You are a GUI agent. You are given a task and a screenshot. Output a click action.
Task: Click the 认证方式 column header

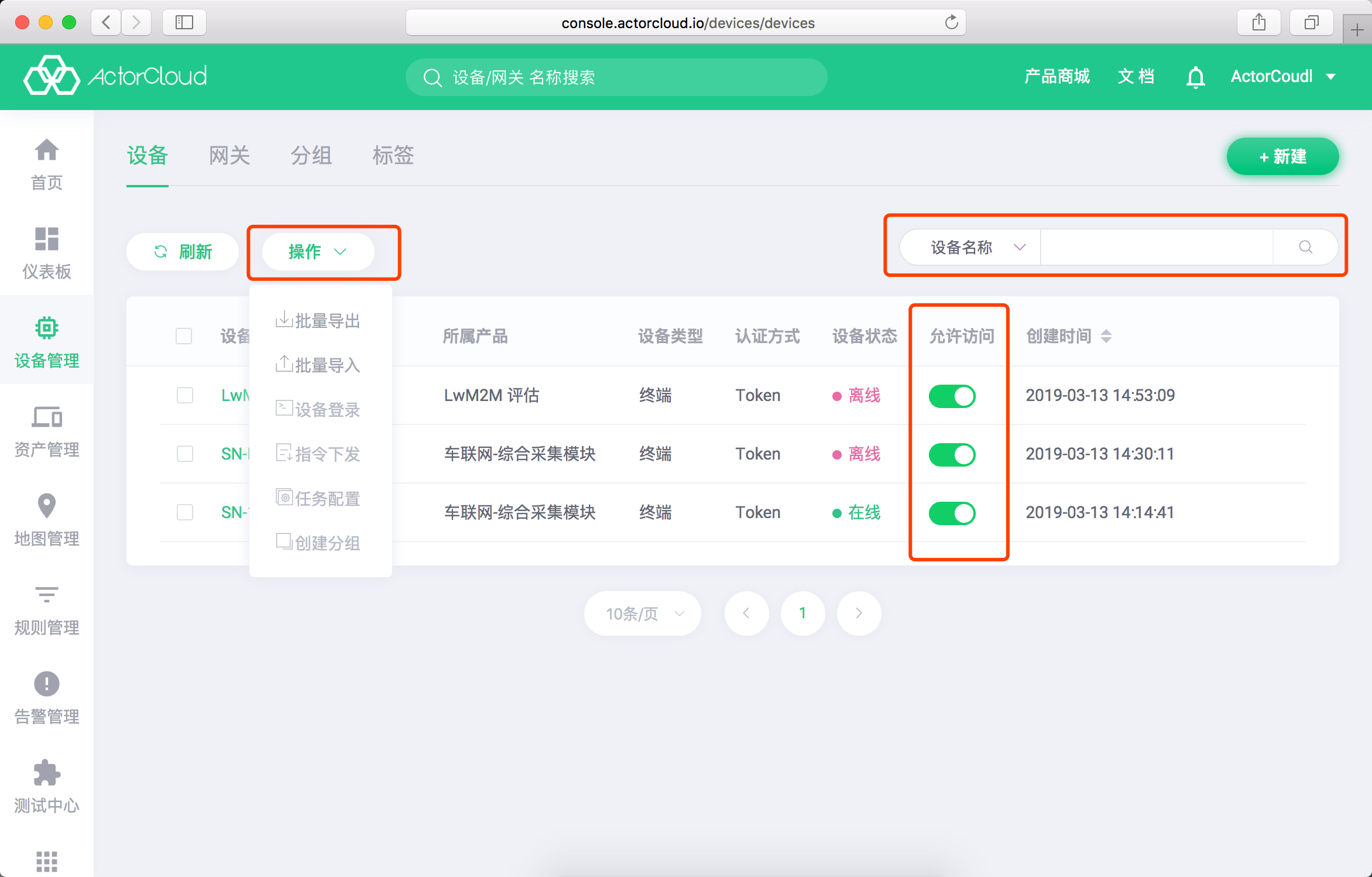(x=767, y=336)
